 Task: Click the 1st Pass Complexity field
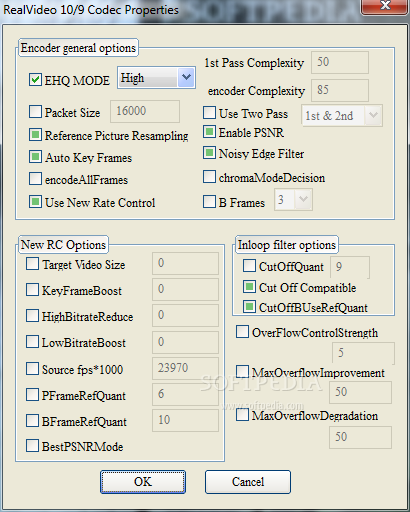point(340,62)
